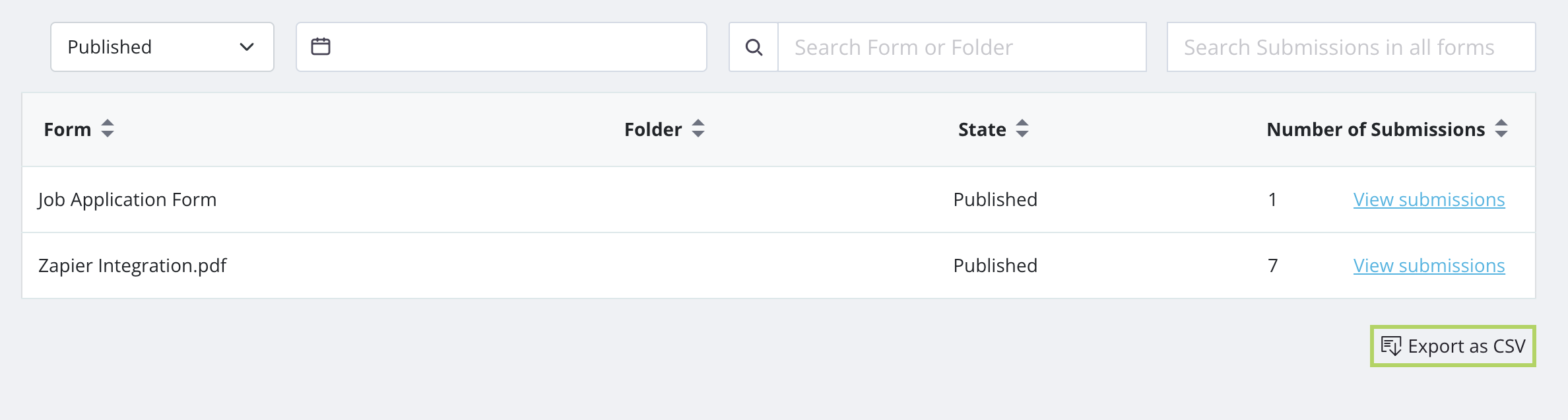Click the Number of Submissions header label
The height and width of the screenshot is (420, 1568).
(1375, 129)
